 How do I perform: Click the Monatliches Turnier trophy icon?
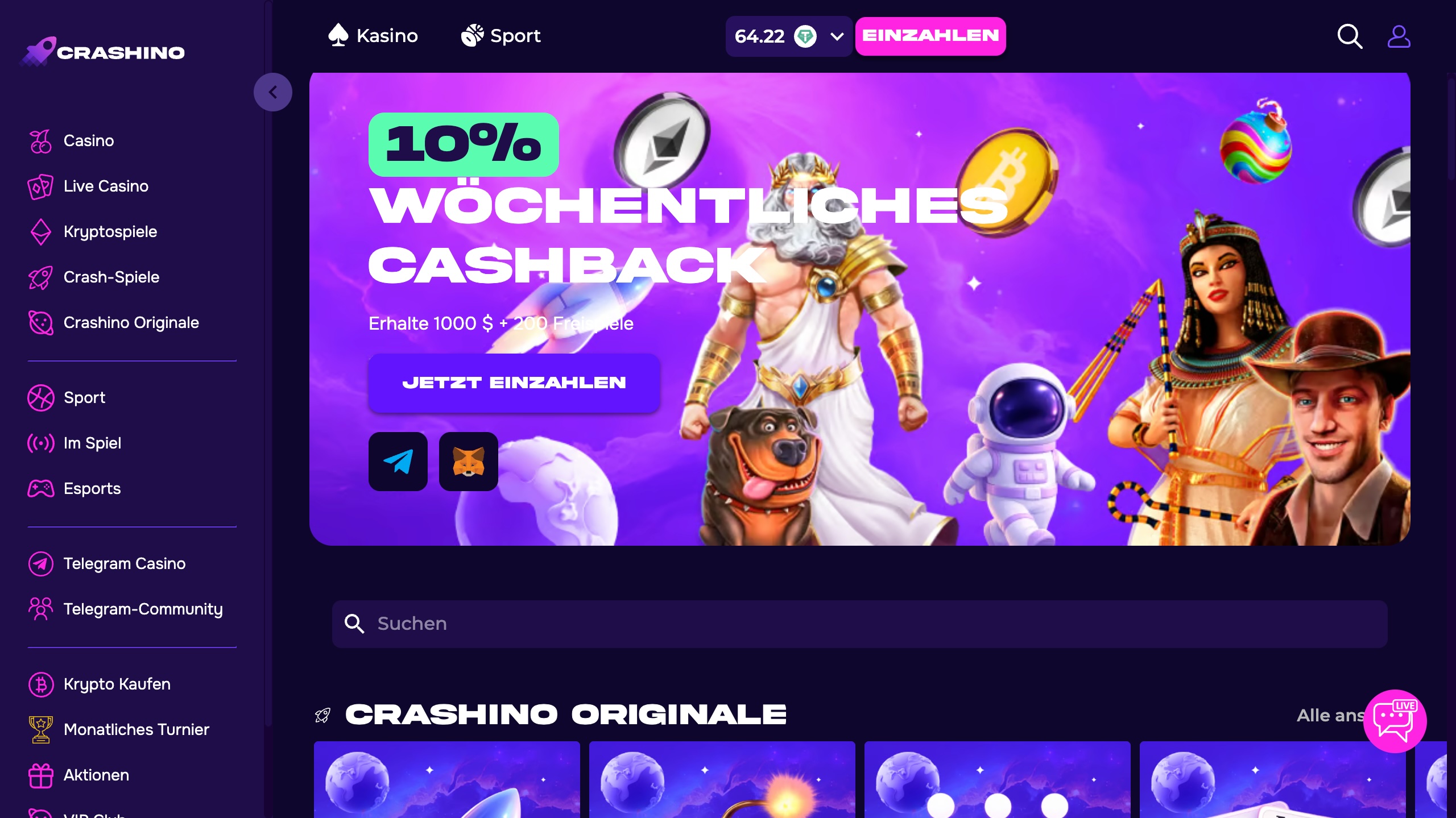(x=41, y=729)
